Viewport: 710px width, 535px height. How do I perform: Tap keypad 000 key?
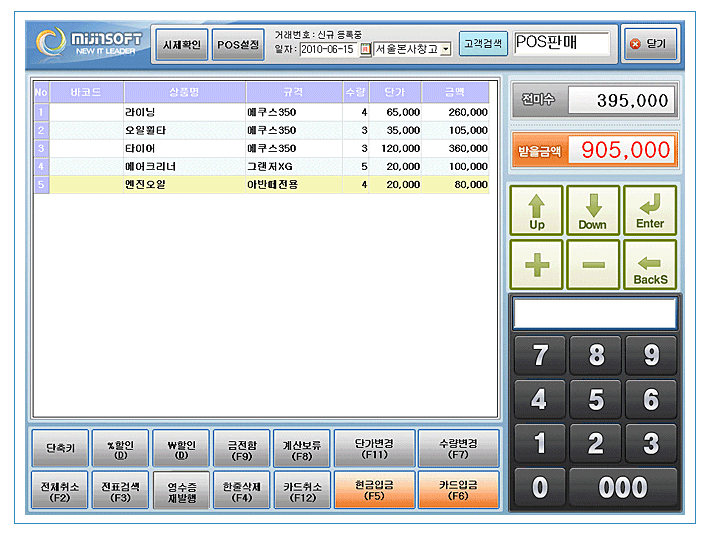623,487
